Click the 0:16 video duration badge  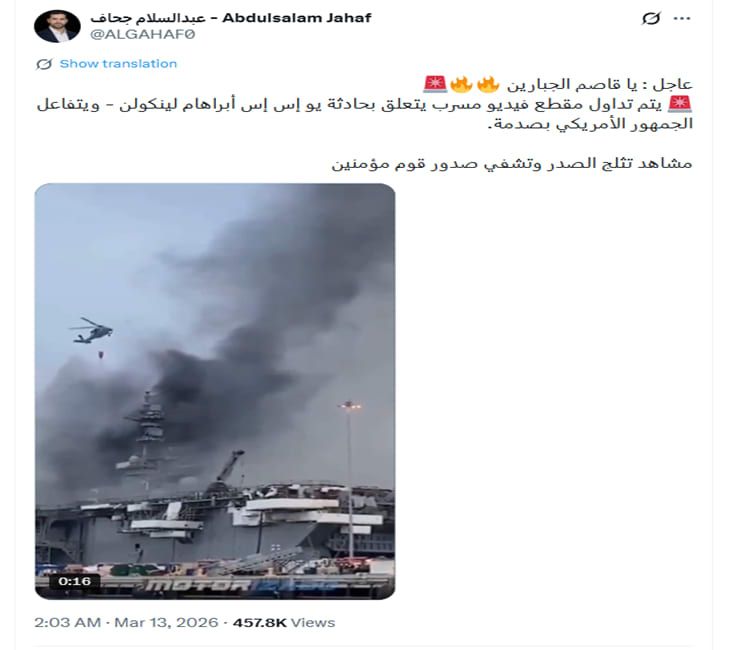click(75, 581)
